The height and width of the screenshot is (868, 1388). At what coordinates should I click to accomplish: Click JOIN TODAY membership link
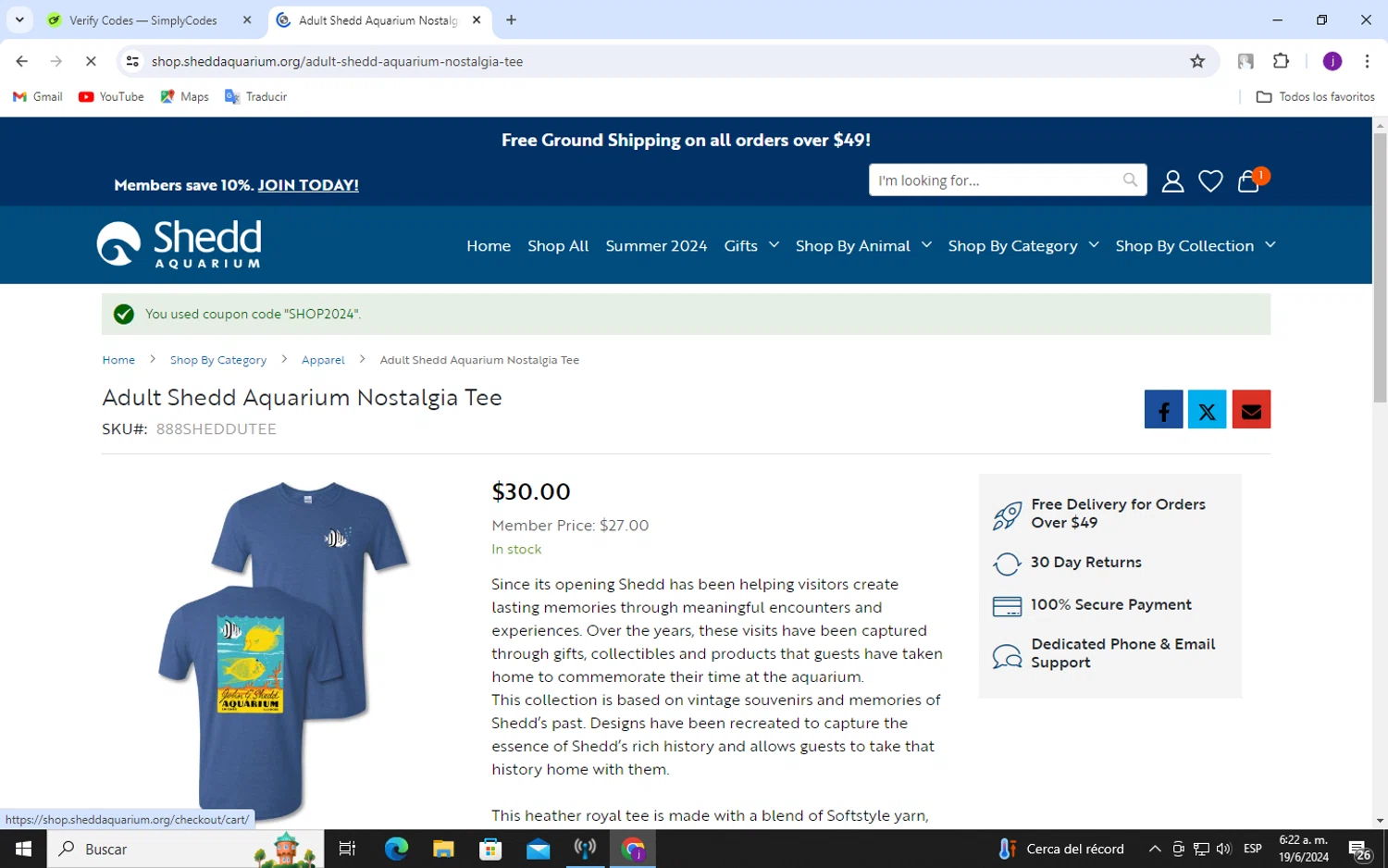308,185
